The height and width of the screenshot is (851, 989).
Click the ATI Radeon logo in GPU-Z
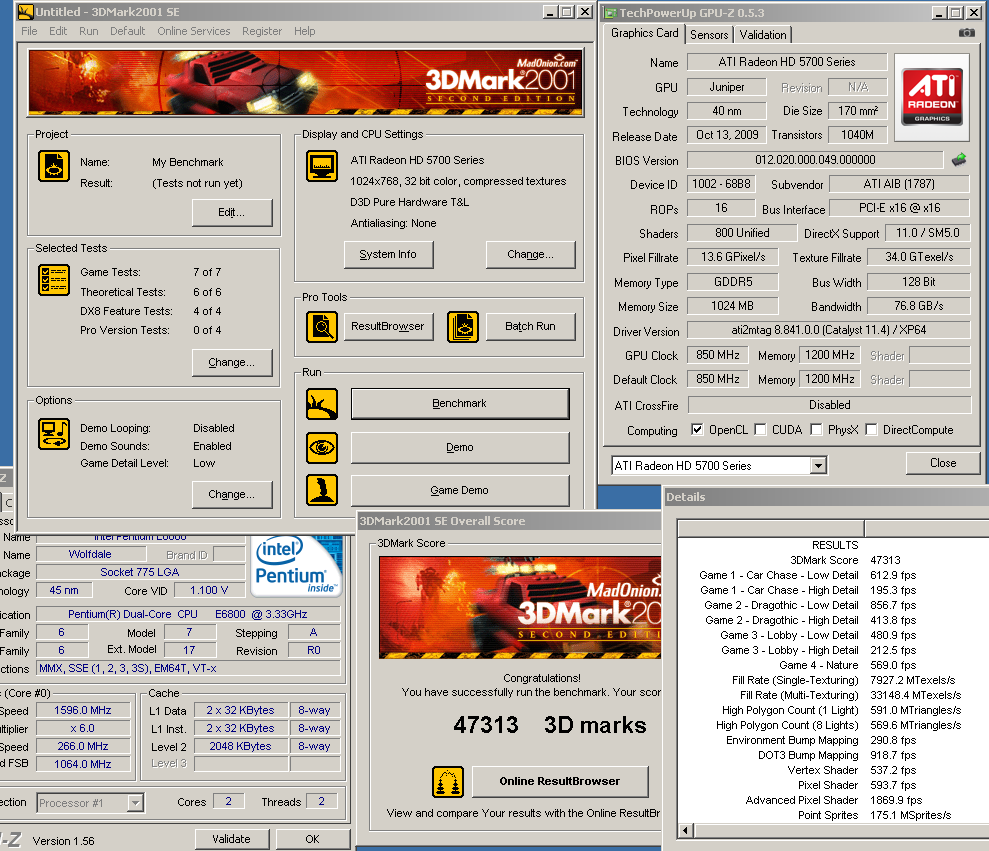932,97
